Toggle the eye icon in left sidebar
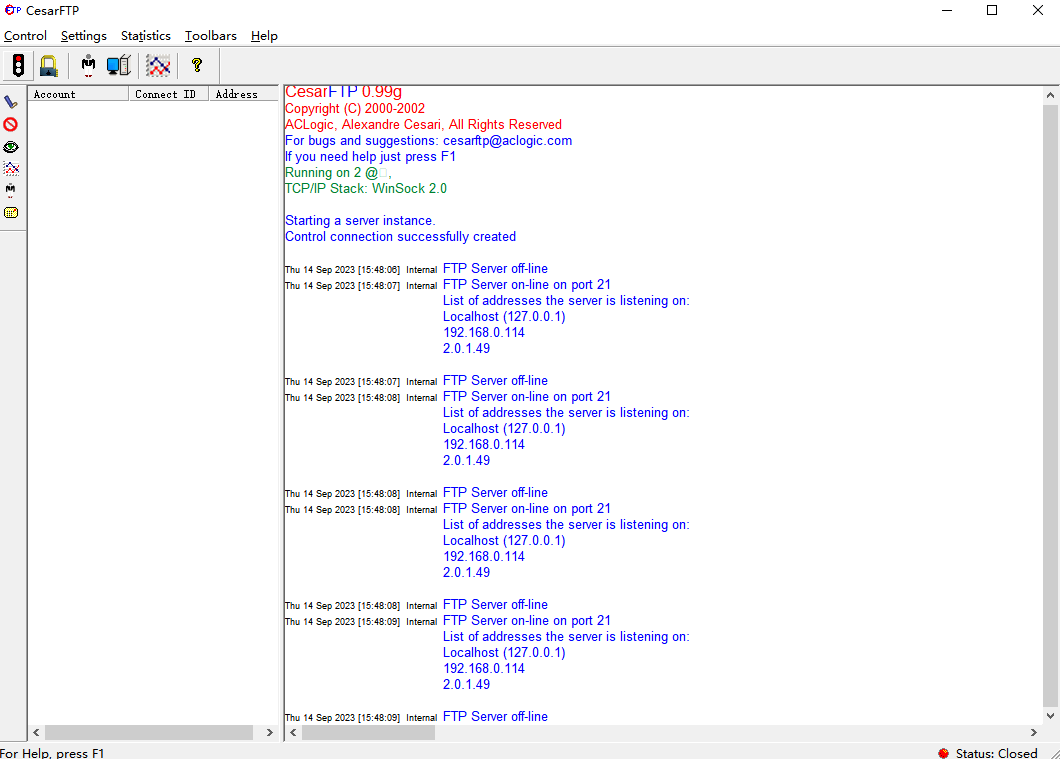The width and height of the screenshot is (1060, 759). pyautogui.click(x=11, y=147)
